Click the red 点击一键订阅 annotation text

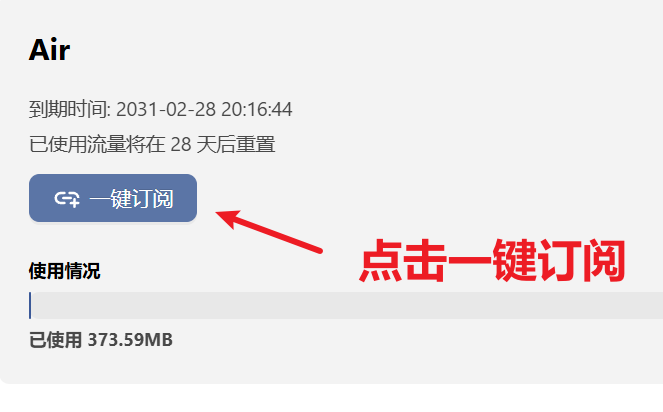pos(492,261)
